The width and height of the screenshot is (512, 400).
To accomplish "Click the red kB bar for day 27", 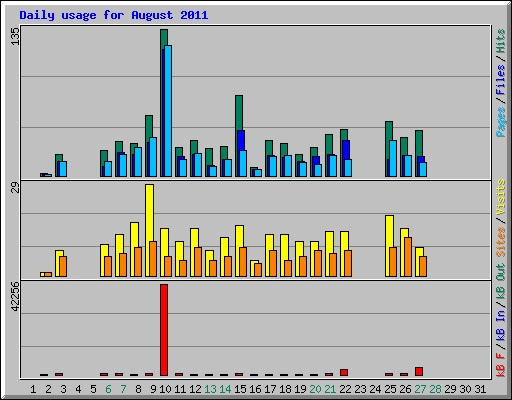I will tap(419, 372).
